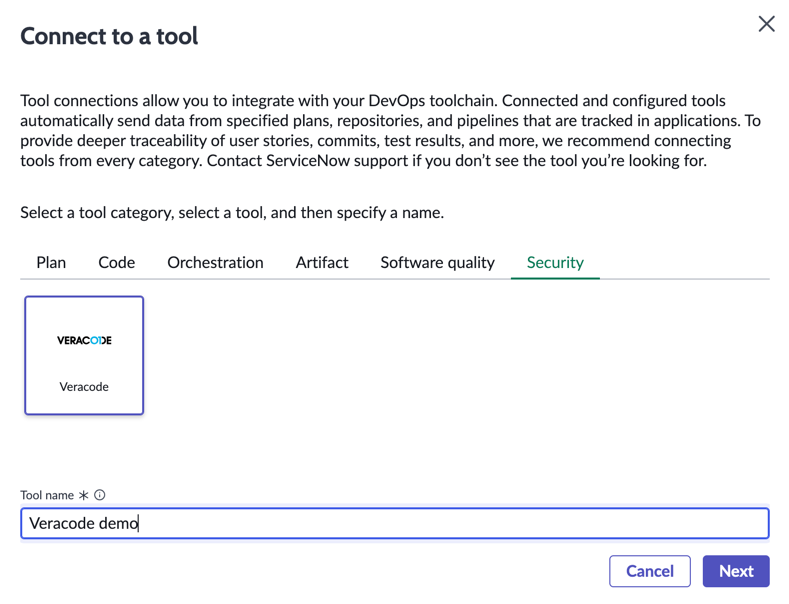Open the Artifact tab
Screen dimensions: 789x604
[x=322, y=263]
